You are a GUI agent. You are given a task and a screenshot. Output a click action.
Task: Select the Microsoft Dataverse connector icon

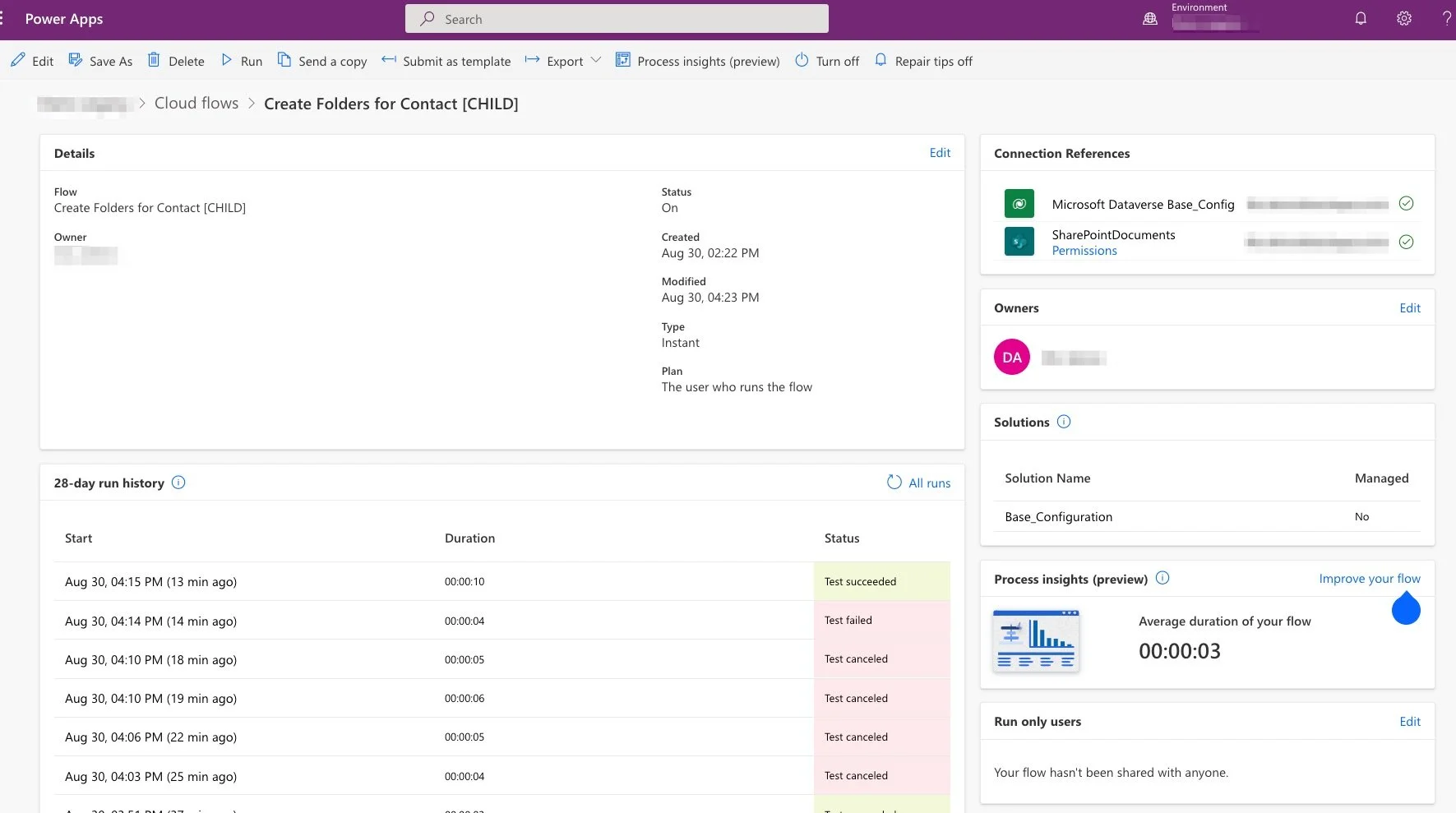1019,203
